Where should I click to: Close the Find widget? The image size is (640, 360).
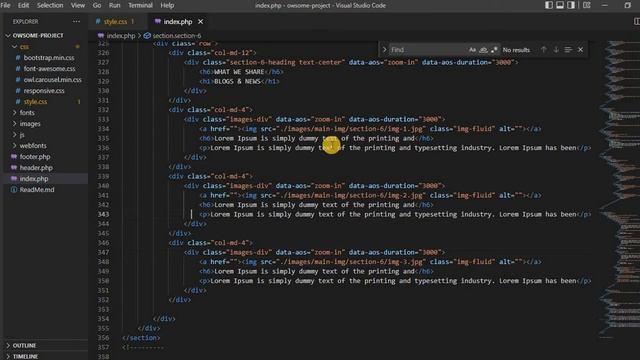click(580, 50)
